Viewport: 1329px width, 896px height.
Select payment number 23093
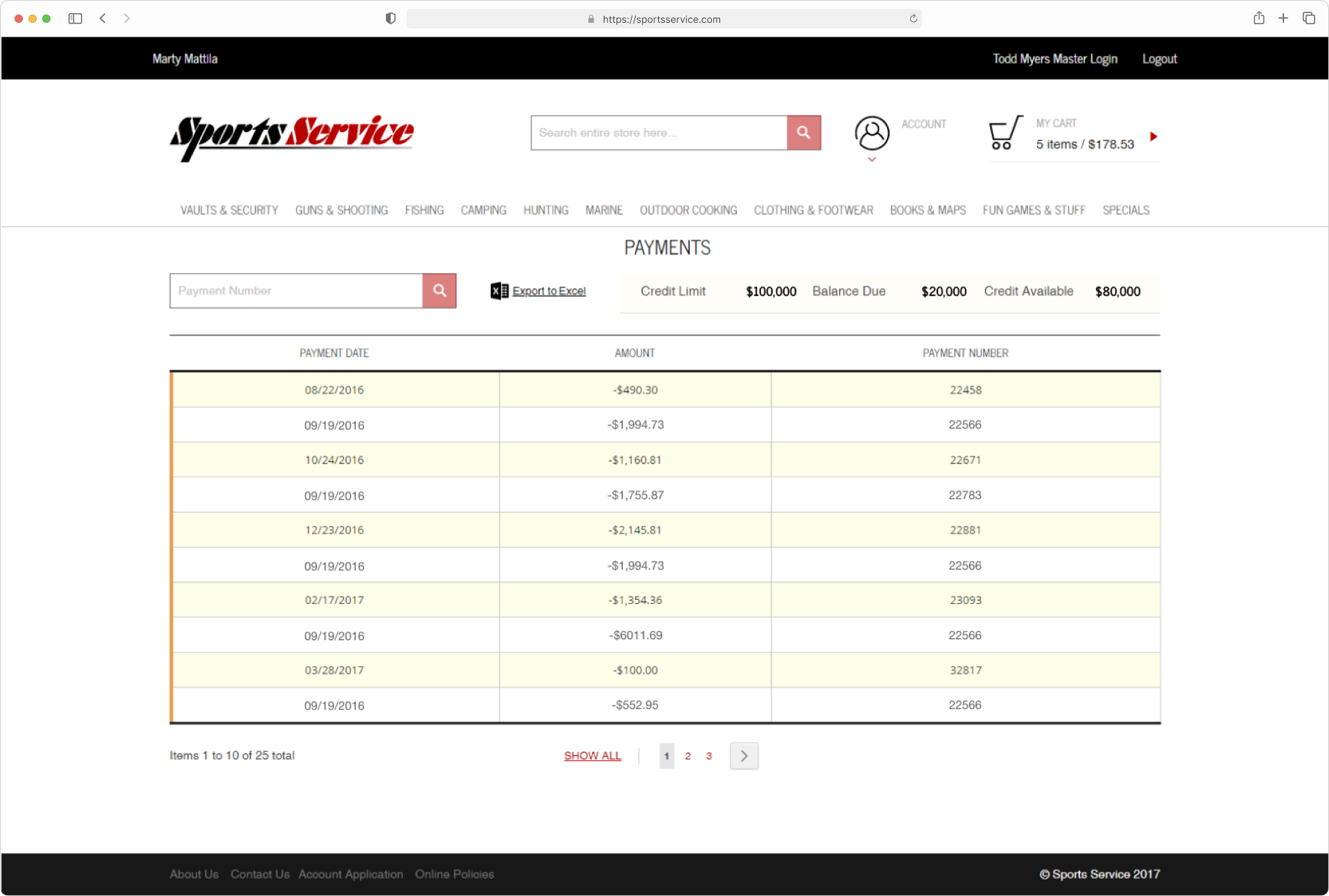pyautogui.click(x=965, y=601)
